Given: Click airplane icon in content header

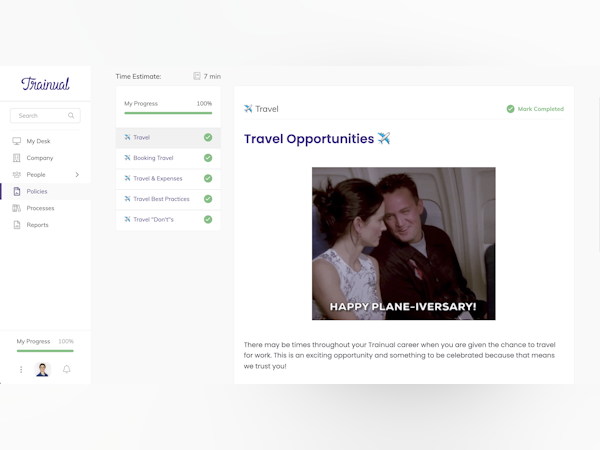Looking at the screenshot, I should (x=248, y=109).
